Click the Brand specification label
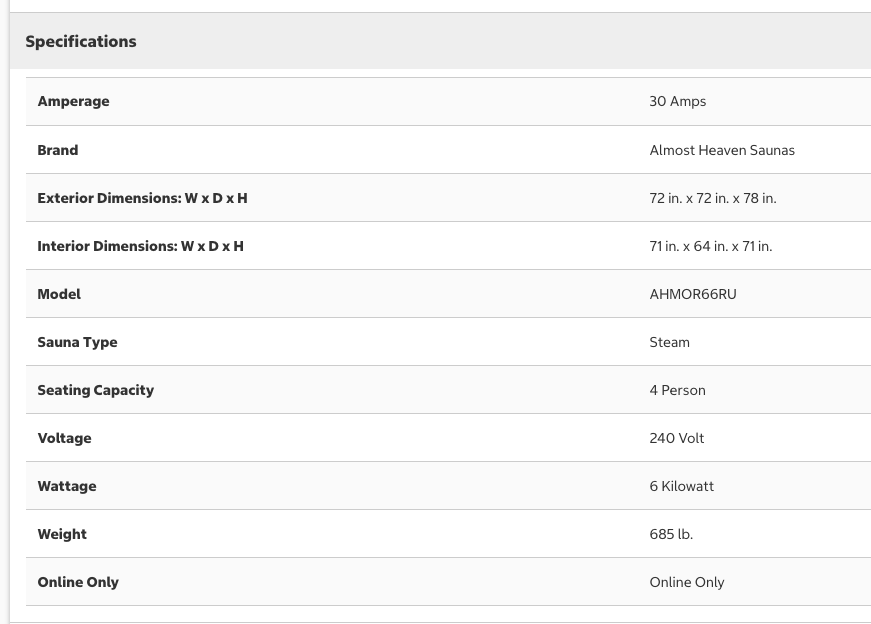The image size is (871, 624). [x=57, y=150]
